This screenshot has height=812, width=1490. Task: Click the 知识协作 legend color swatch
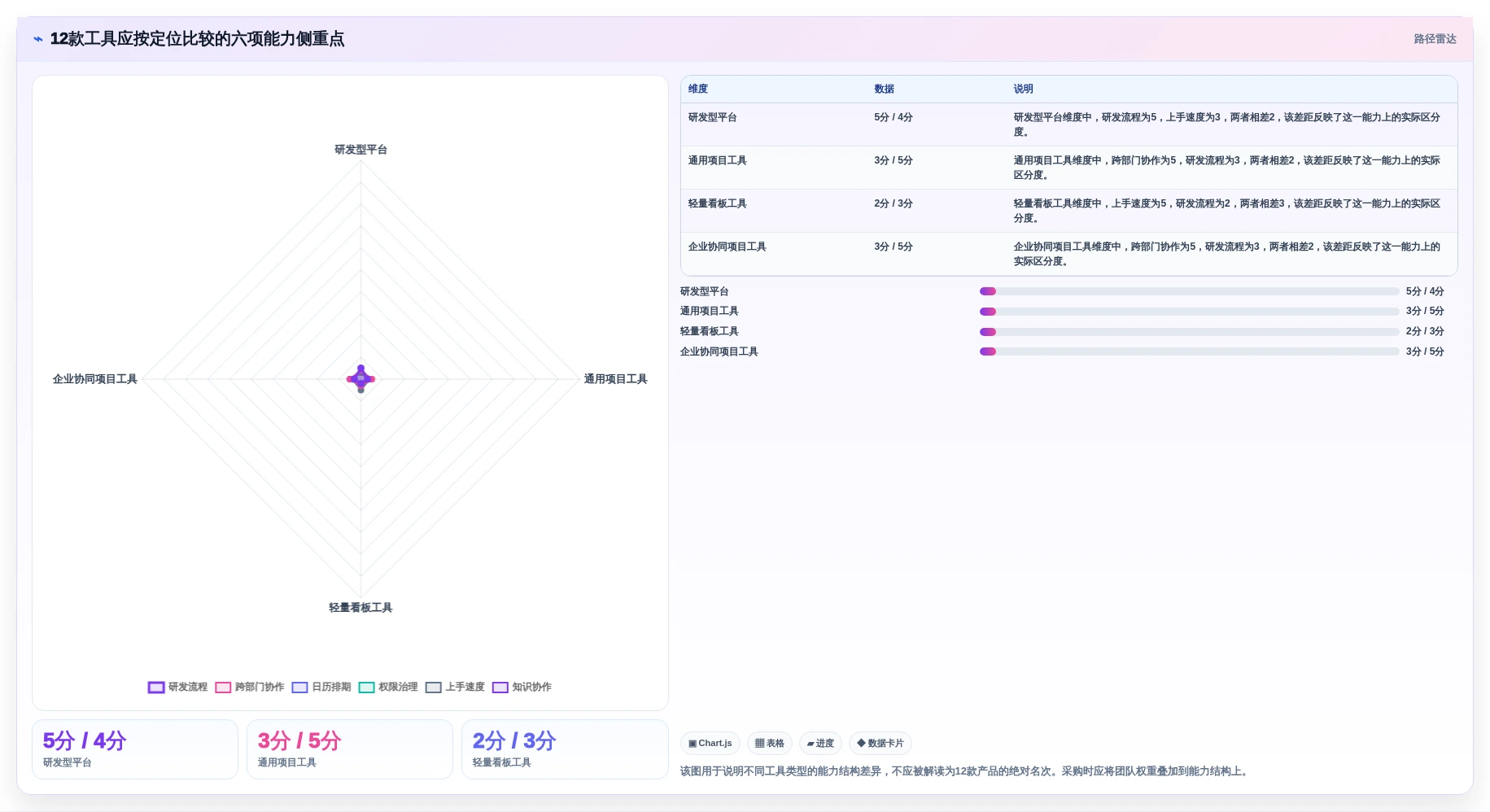[500, 688]
